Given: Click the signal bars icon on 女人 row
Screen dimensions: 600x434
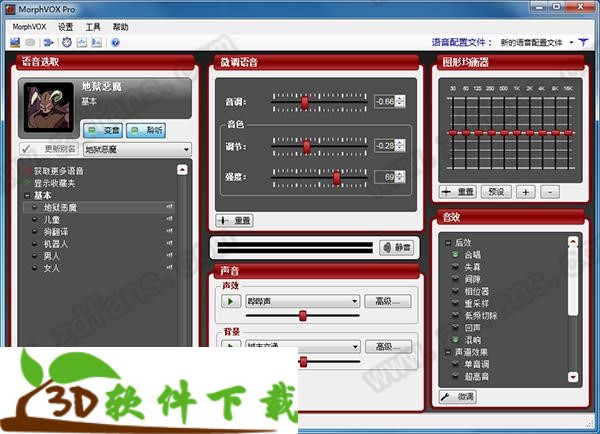Looking at the screenshot, I should (x=170, y=267).
